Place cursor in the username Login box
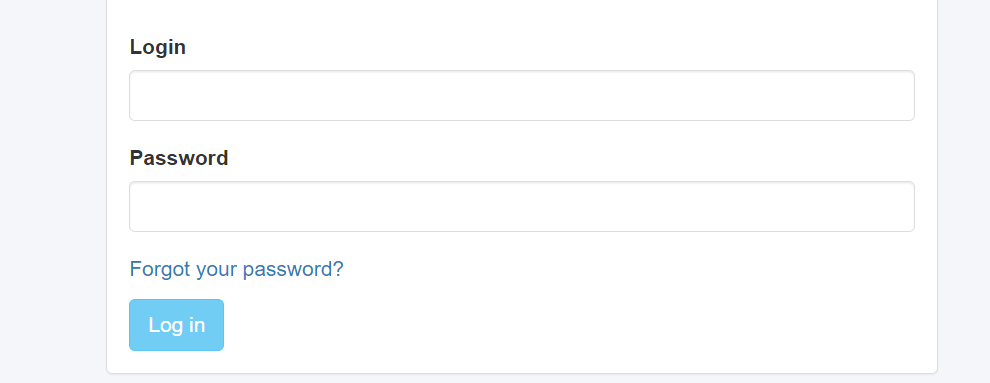Screen dimensions: 990x383 (x=522, y=95)
